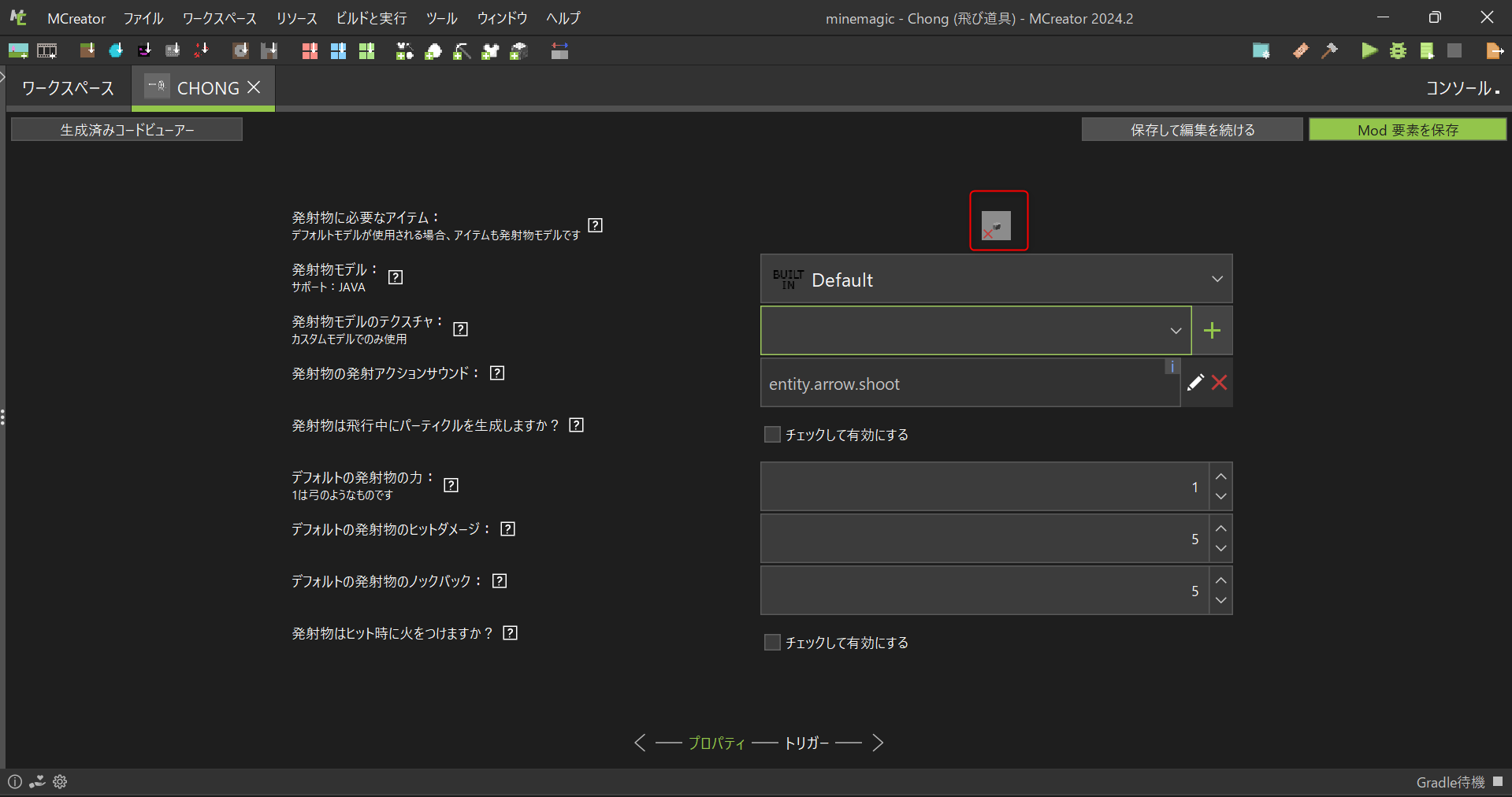Open help for projectile model
Viewport: 1512px width, 797px height.
click(396, 277)
